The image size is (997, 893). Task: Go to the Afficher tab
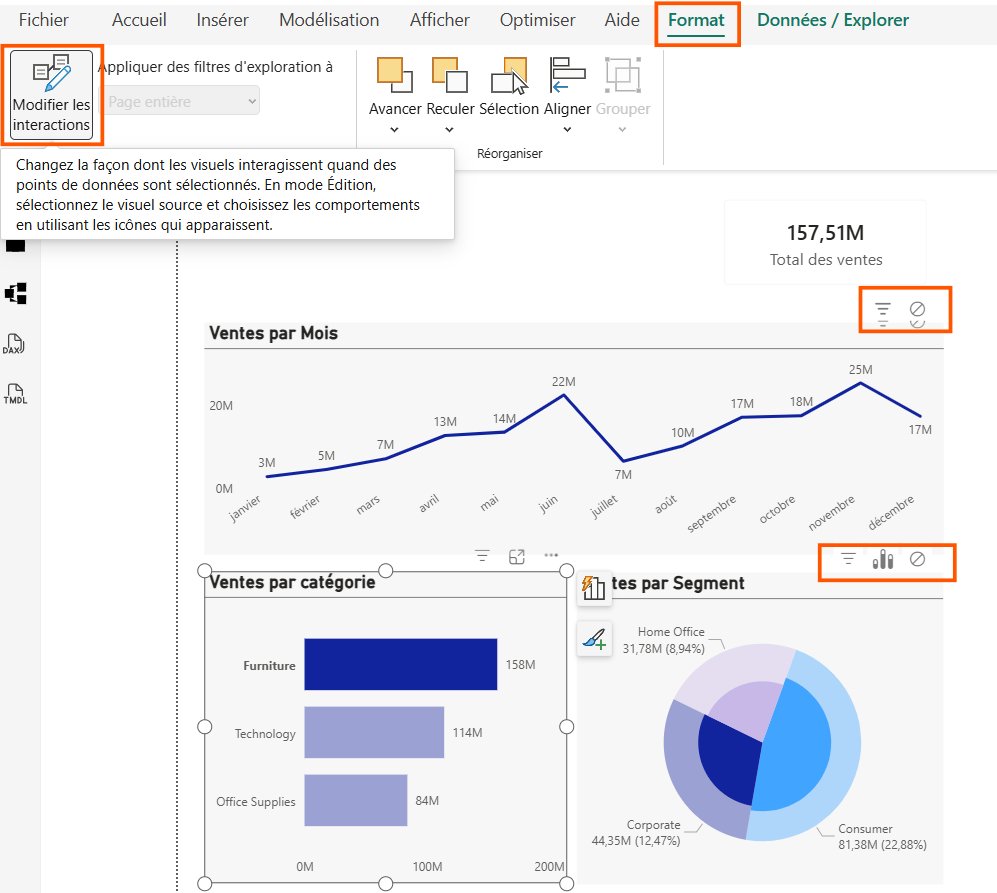click(439, 20)
